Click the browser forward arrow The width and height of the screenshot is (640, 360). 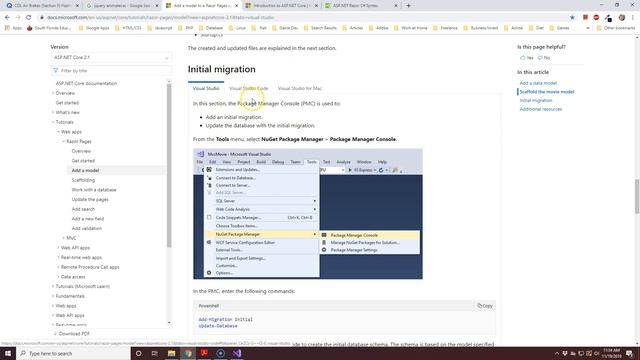coord(18,18)
